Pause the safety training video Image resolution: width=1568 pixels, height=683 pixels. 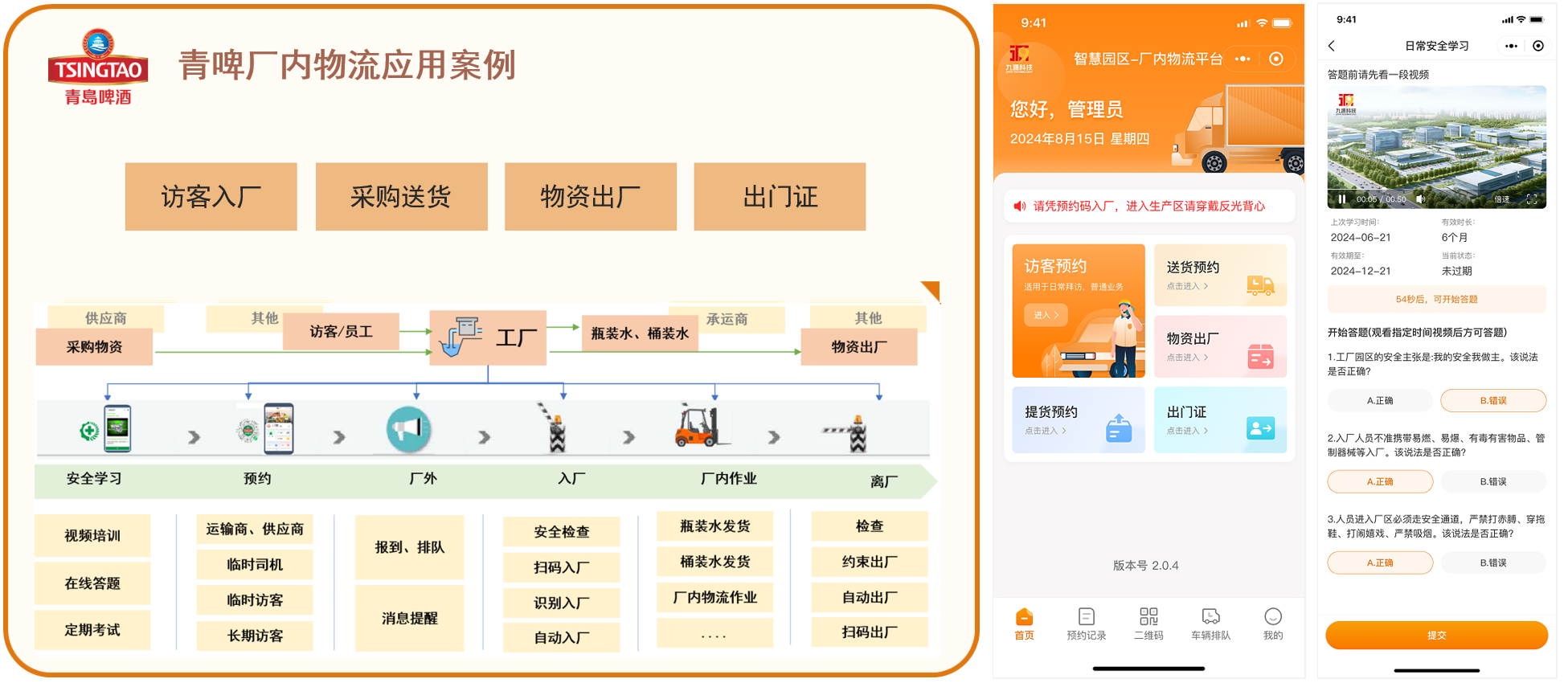coord(1341,198)
